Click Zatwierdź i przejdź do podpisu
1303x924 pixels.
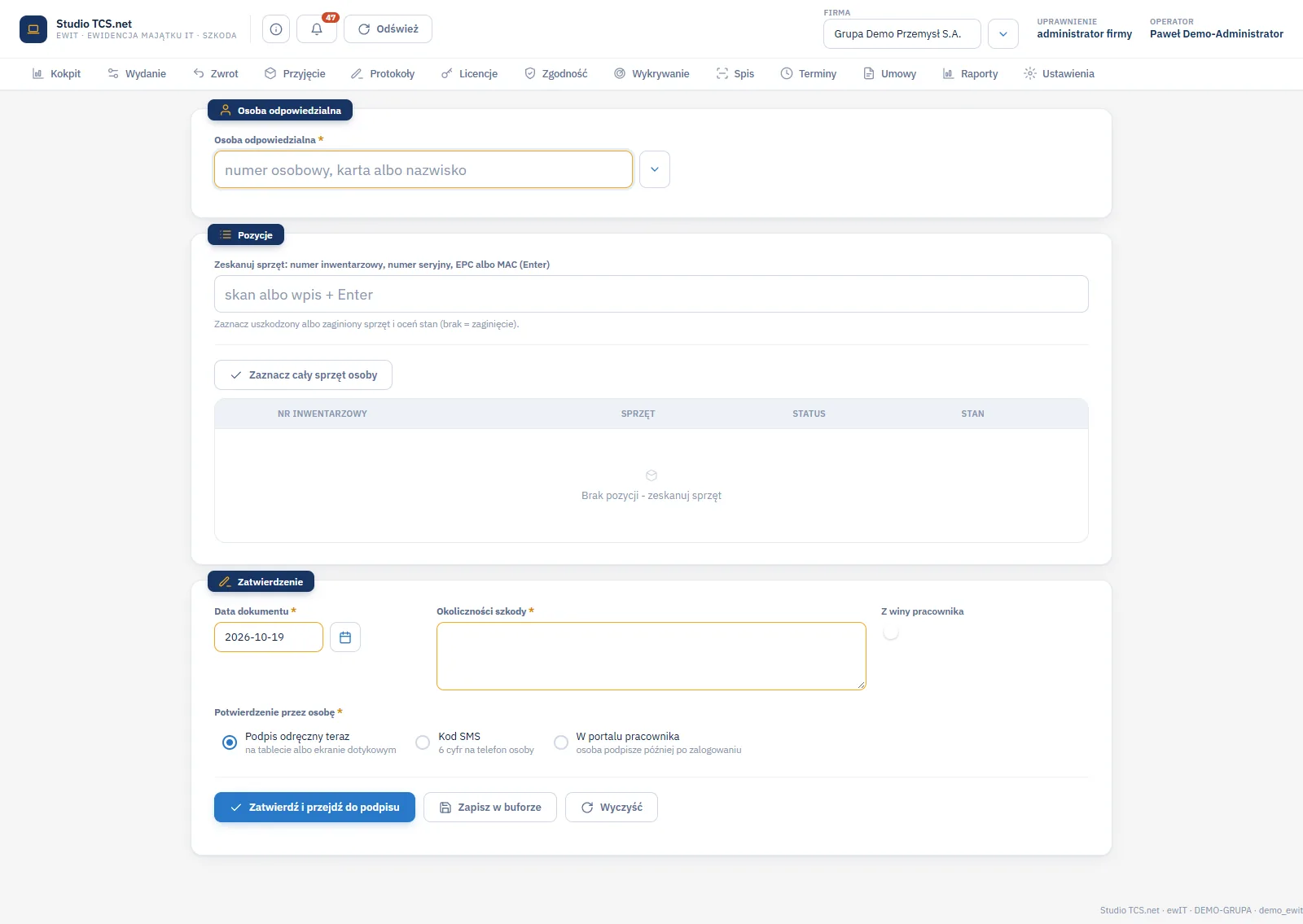tap(314, 808)
